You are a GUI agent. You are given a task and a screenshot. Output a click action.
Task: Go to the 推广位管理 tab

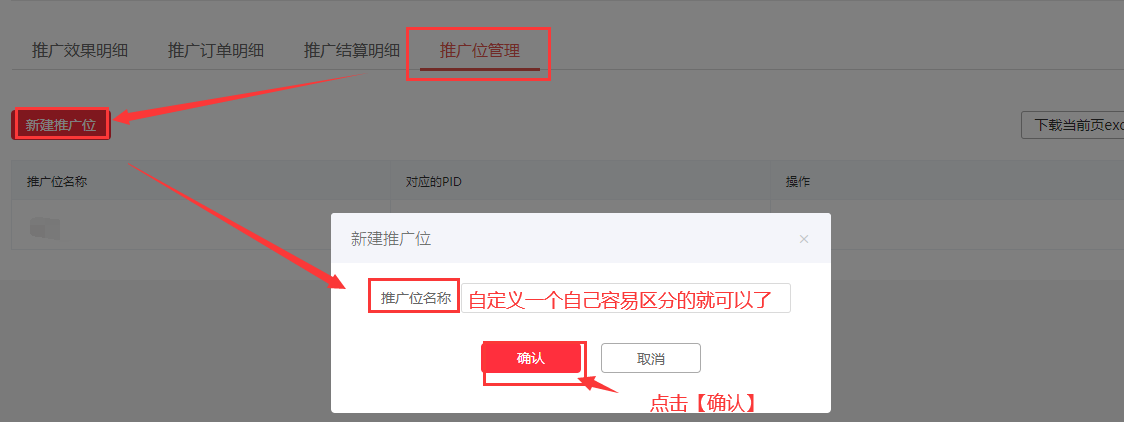pyautogui.click(x=480, y=51)
